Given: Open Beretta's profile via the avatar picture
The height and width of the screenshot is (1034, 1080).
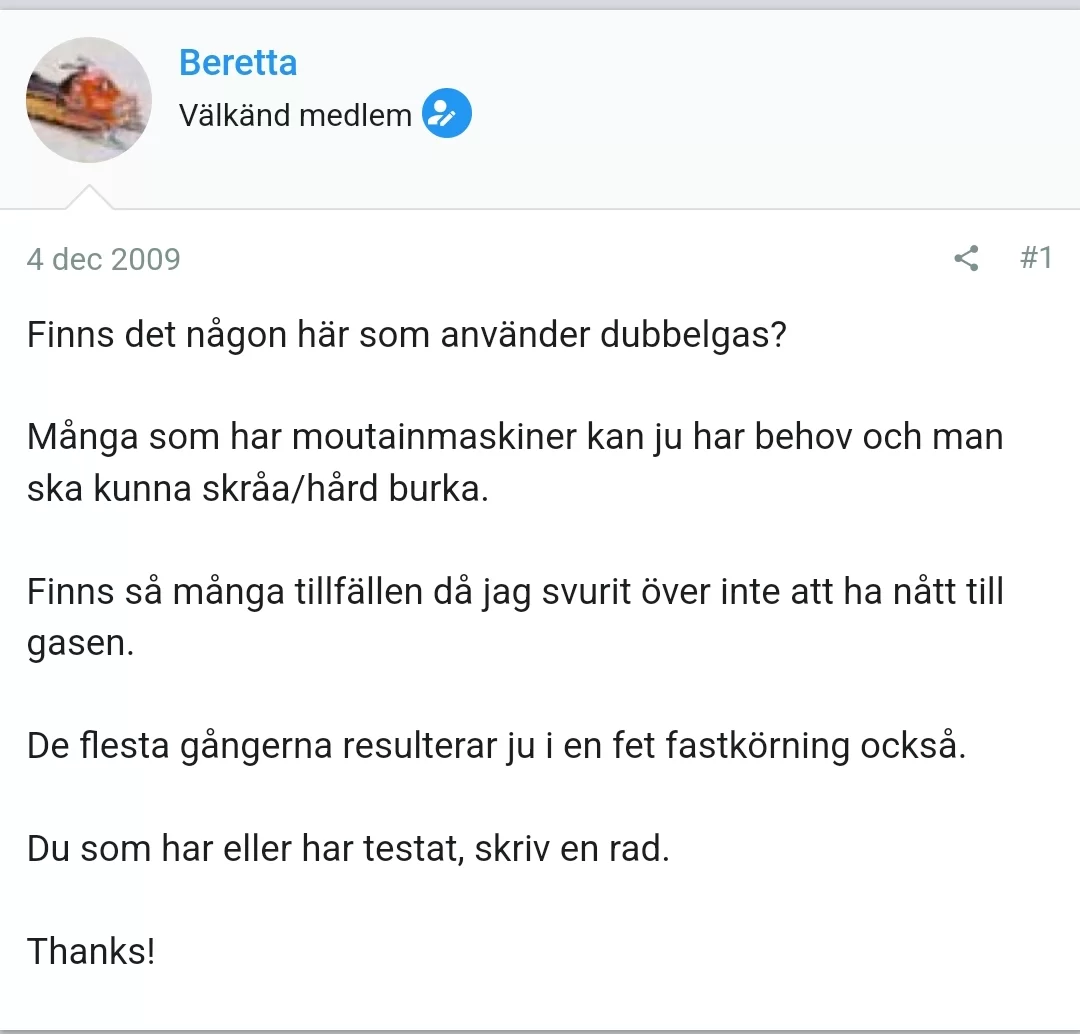Looking at the screenshot, I should 89,100.
